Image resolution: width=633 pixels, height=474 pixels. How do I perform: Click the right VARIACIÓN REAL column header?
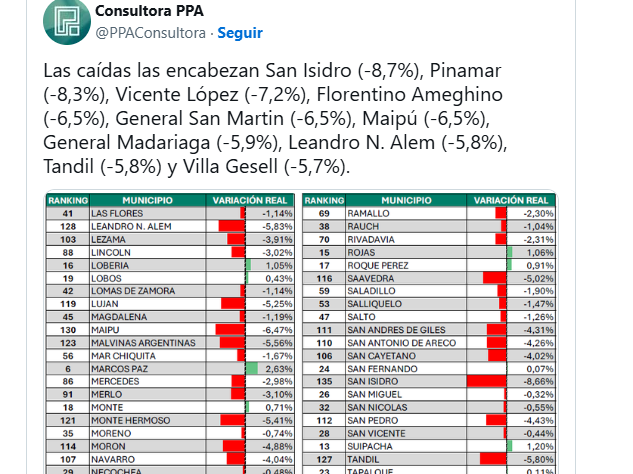click(511, 200)
